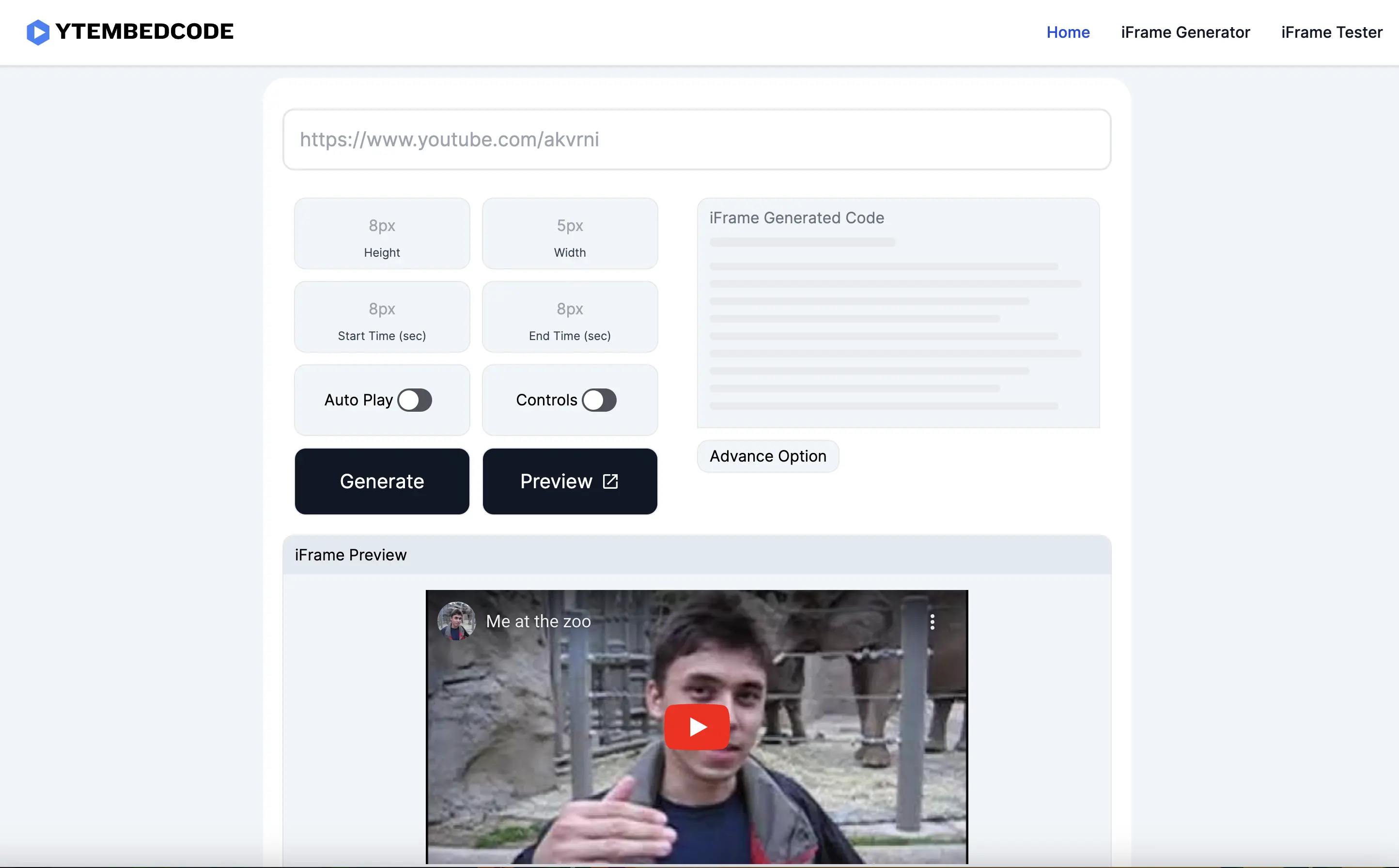Click the channel avatar in video preview
The height and width of the screenshot is (868, 1399).
click(456, 620)
